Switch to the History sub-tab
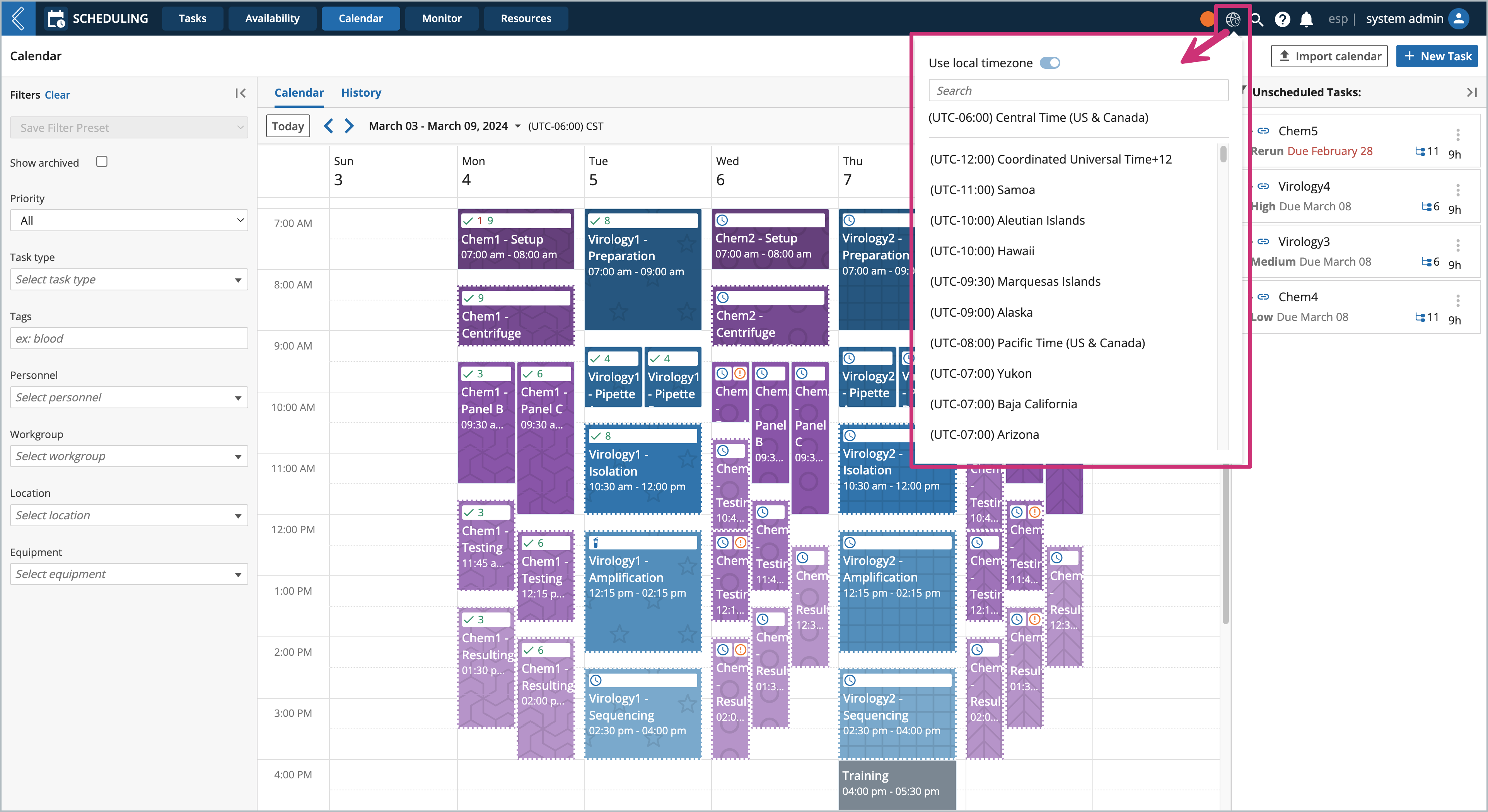 [x=361, y=92]
